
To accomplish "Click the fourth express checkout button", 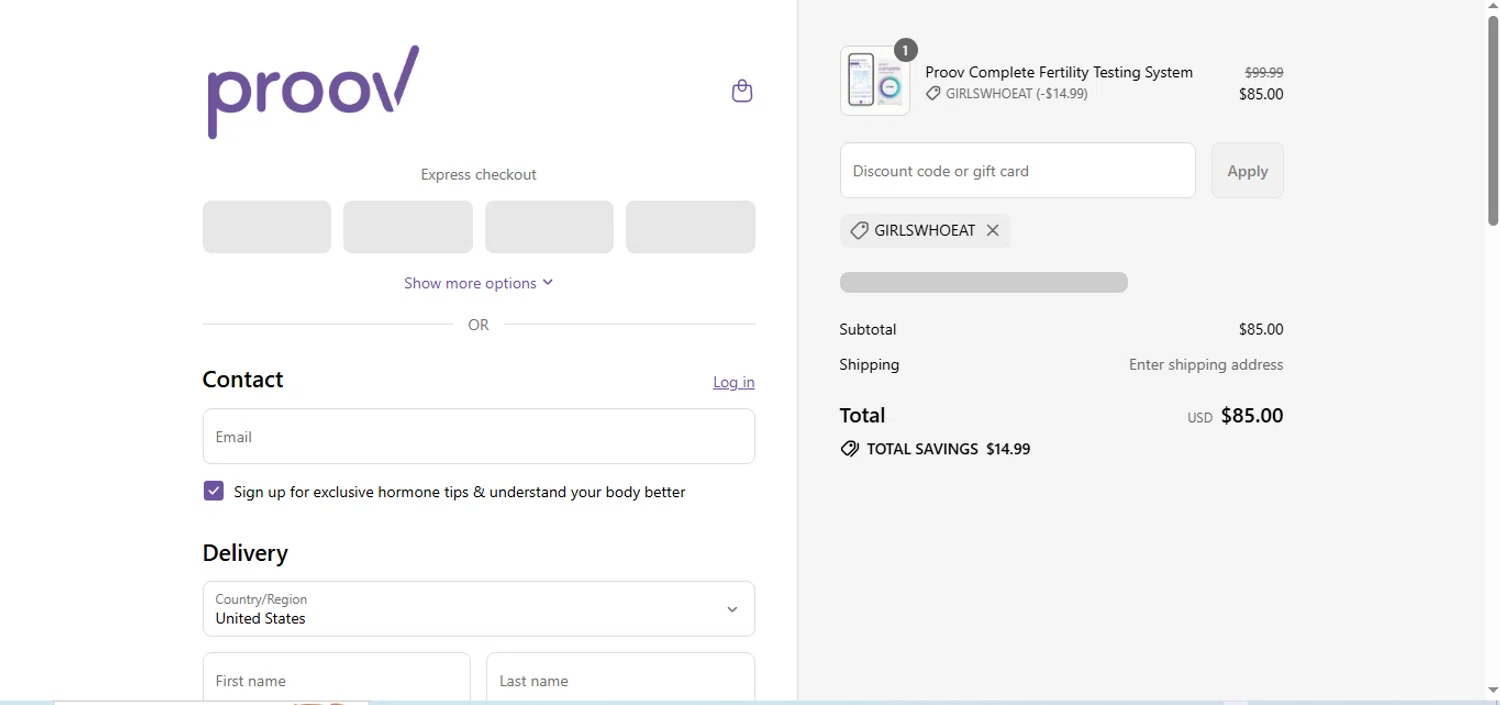I will pyautogui.click(x=690, y=227).
